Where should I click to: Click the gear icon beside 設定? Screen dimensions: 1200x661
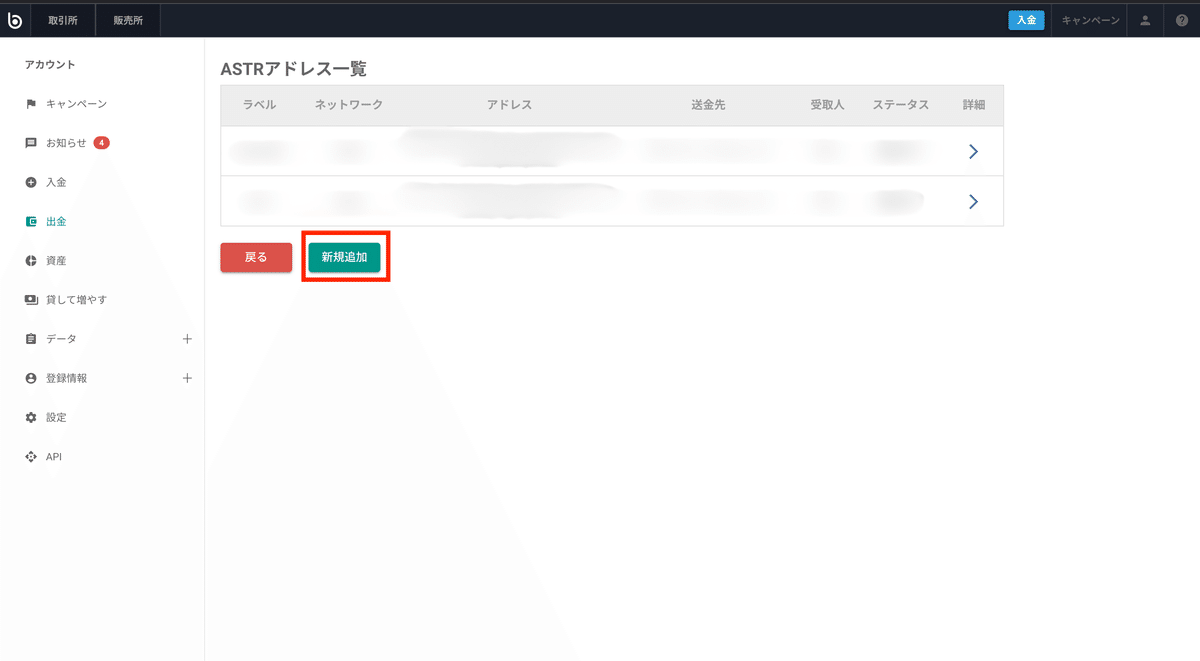pyautogui.click(x=31, y=417)
